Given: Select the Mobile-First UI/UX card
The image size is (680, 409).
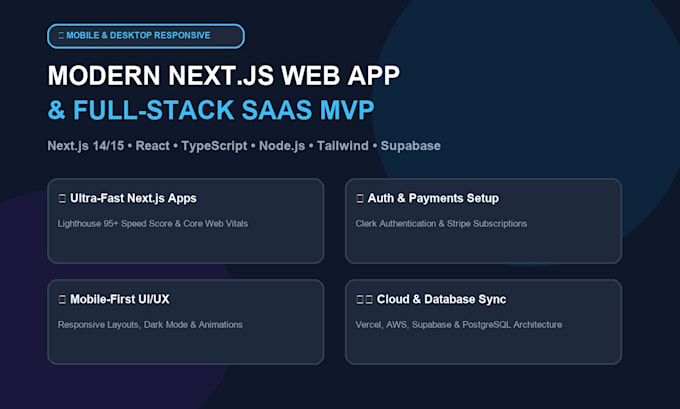Looking at the screenshot, I should [x=186, y=322].
